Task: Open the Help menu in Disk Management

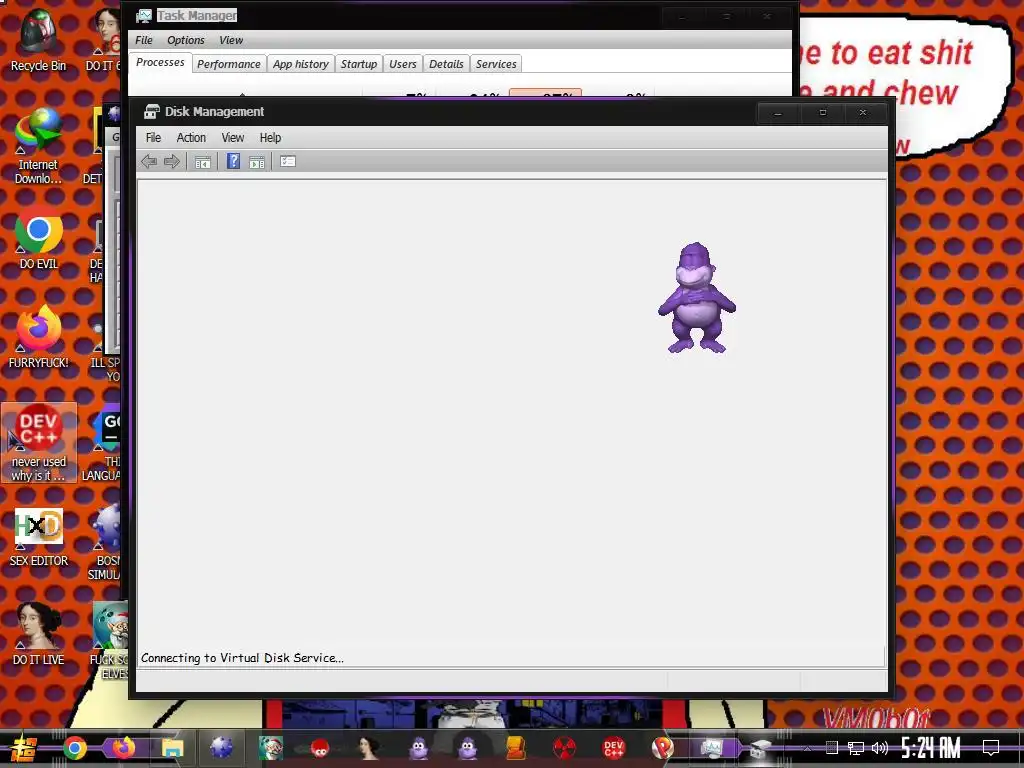Action: click(270, 138)
